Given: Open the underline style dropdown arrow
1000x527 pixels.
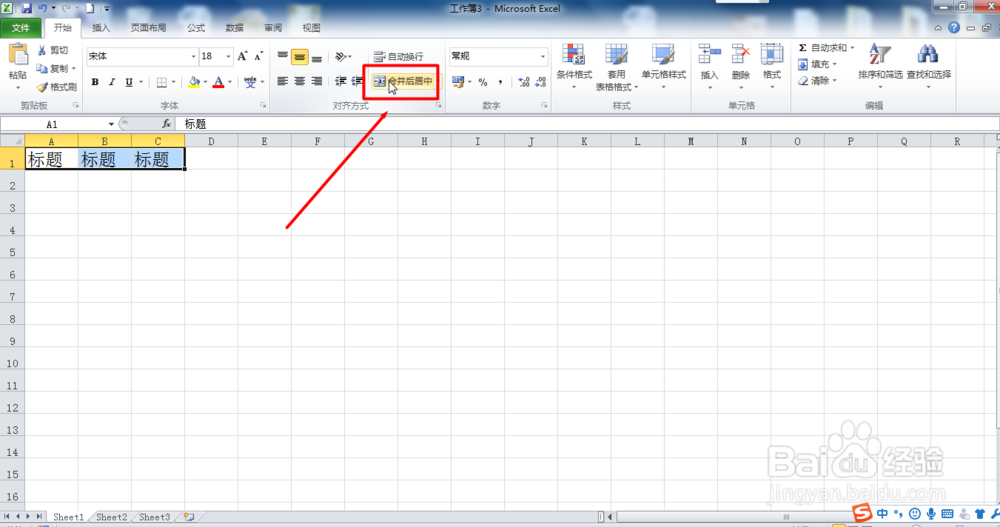Looking at the screenshot, I should tap(141, 82).
